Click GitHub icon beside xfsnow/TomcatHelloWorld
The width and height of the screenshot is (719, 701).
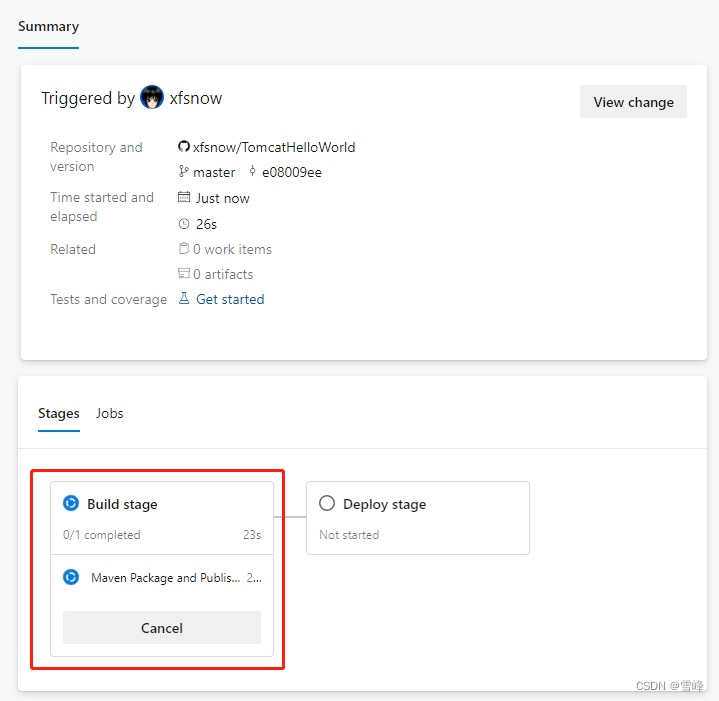[x=183, y=147]
